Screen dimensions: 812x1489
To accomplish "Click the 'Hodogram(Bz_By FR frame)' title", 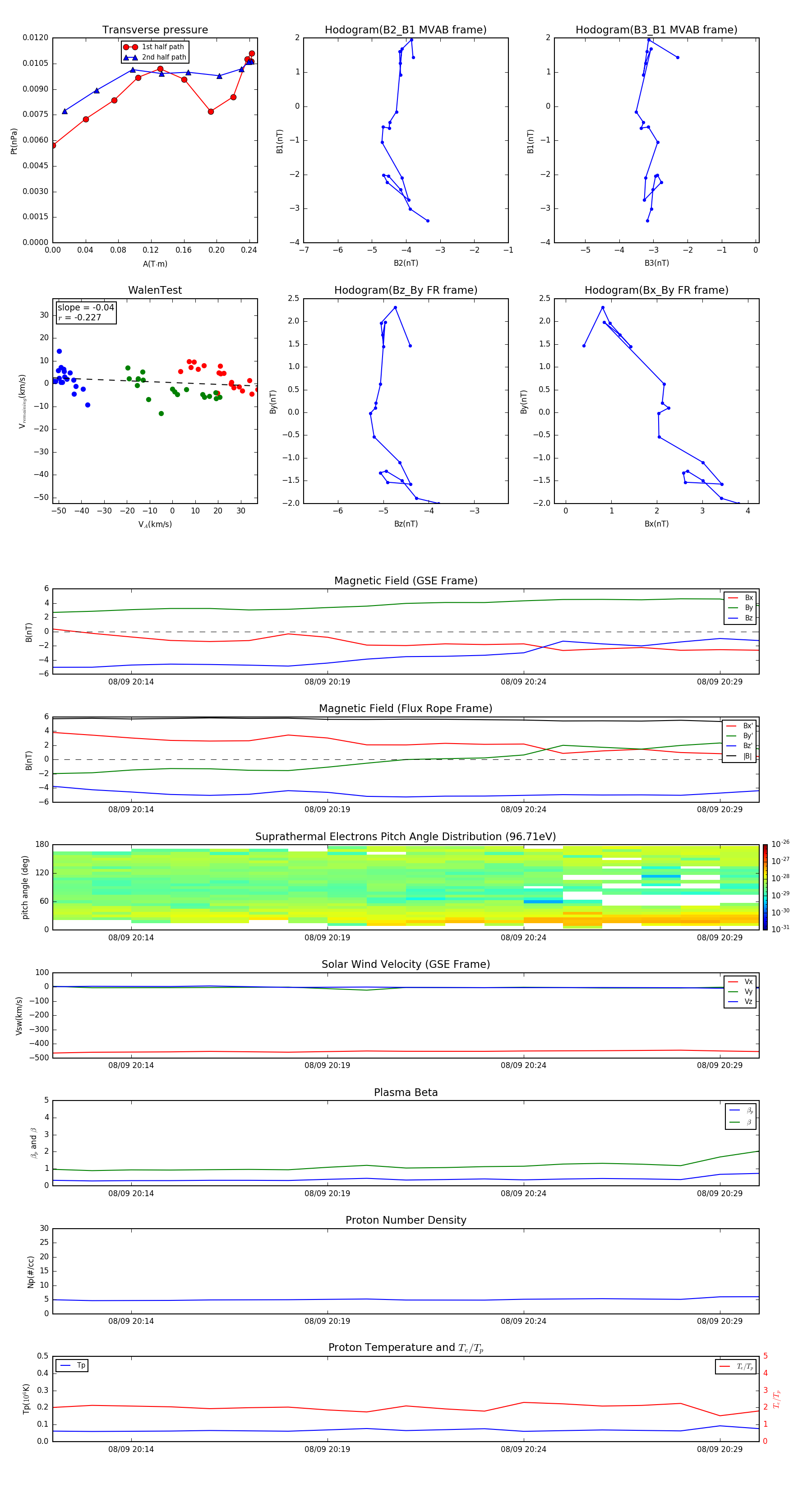I will point(406,290).
